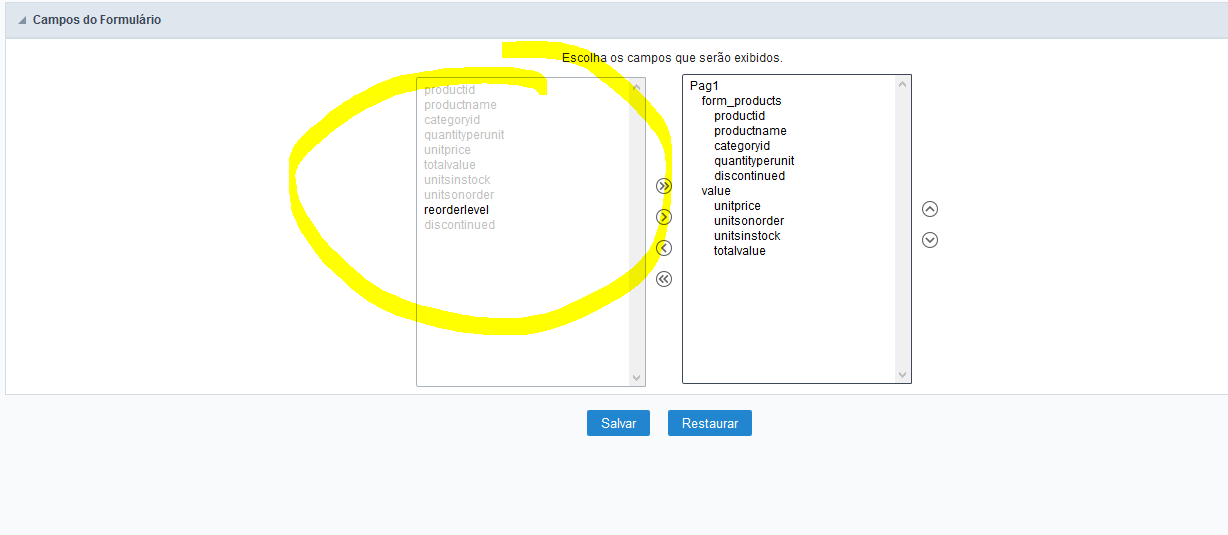Image resolution: width=1228 pixels, height=535 pixels.
Task: Select grayed unitsonorder in the left list
Action: click(x=459, y=195)
